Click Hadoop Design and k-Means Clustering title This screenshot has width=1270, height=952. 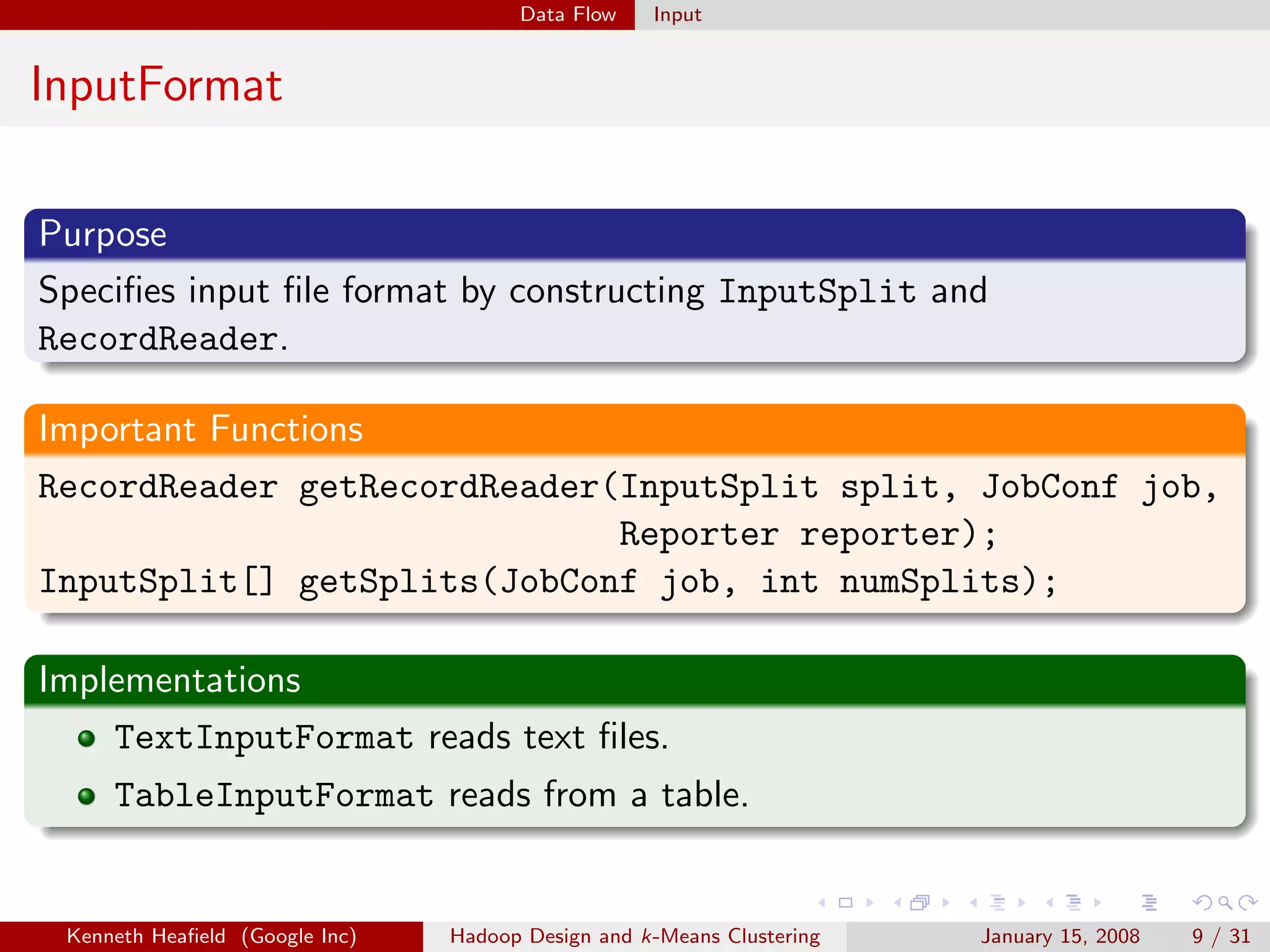point(635,937)
